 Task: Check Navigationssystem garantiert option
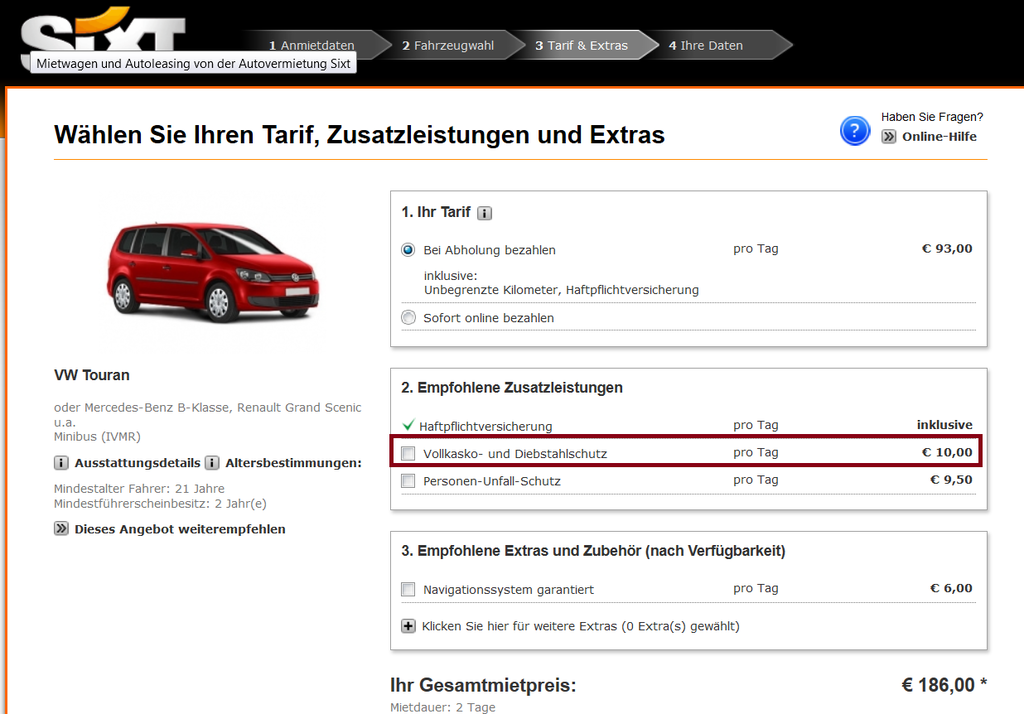tap(408, 589)
